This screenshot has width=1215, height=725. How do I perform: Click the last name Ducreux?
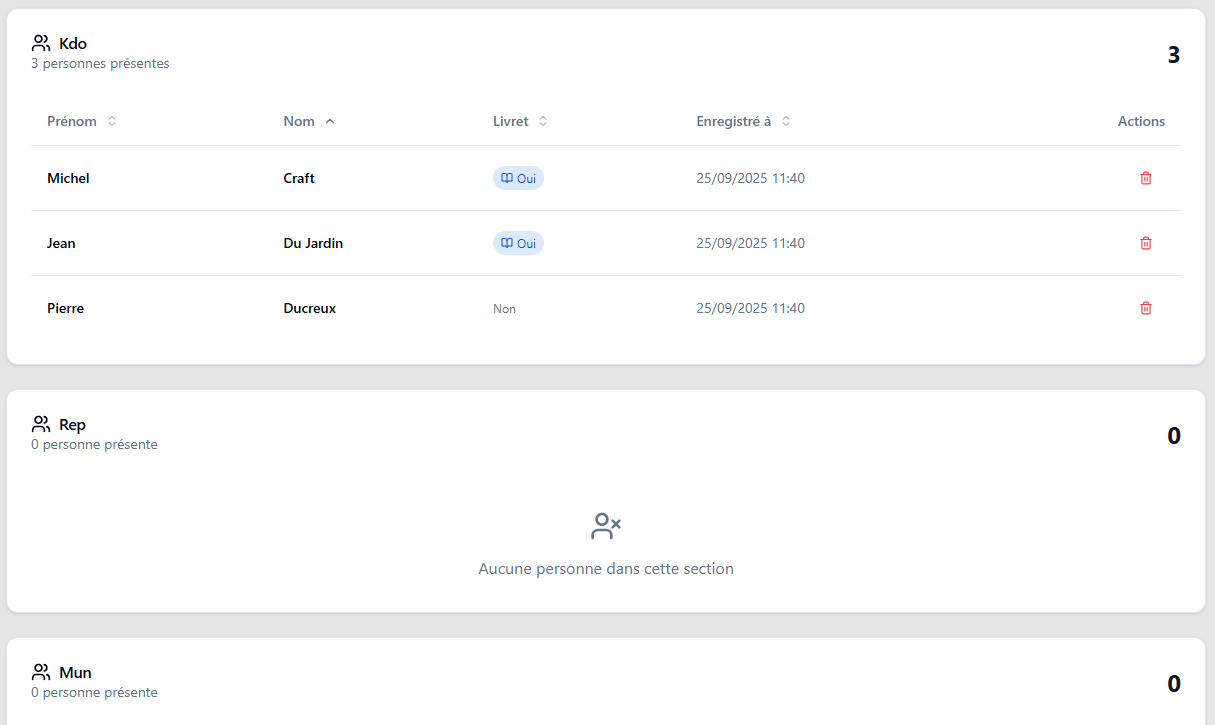[x=309, y=308]
